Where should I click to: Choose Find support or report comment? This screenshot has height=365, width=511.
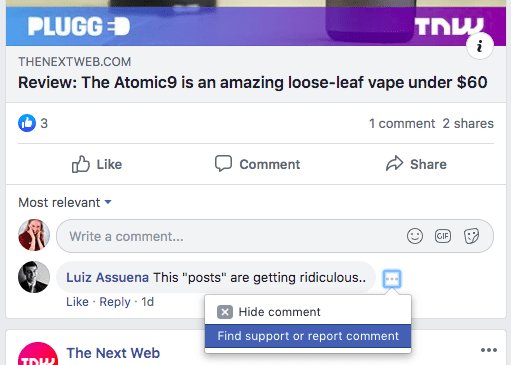pyautogui.click(x=308, y=336)
